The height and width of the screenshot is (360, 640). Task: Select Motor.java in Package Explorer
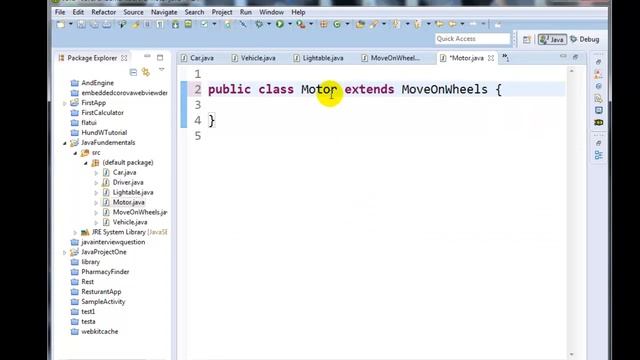click(129, 202)
